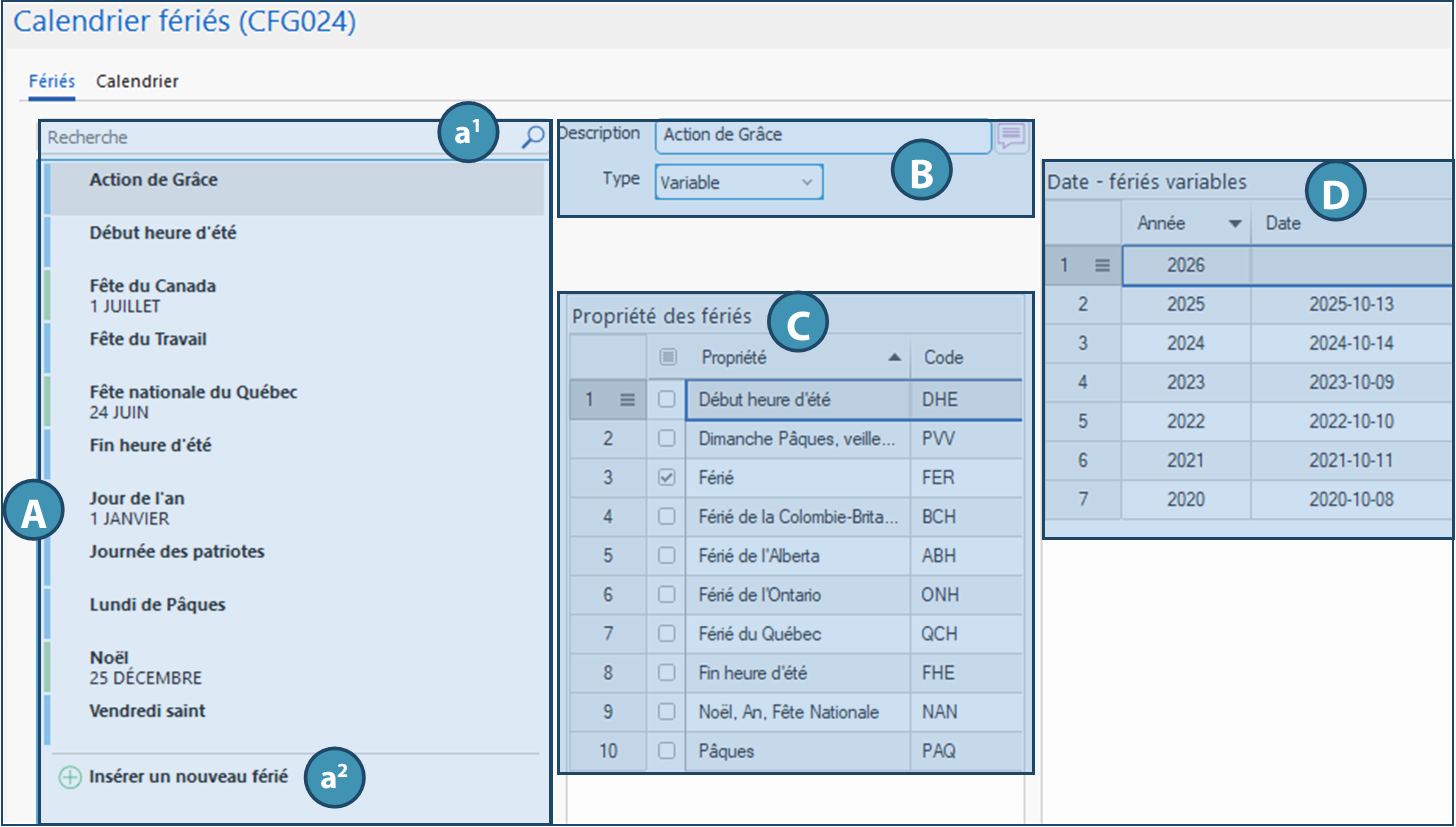1456x827 pixels.
Task: Sort by the Propriété column ascending arrow
Action: (x=894, y=358)
